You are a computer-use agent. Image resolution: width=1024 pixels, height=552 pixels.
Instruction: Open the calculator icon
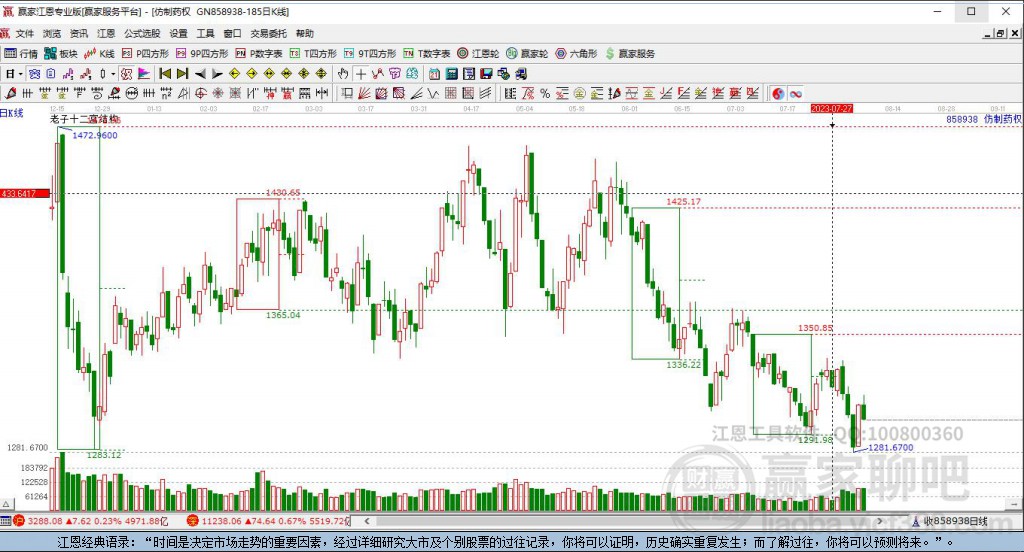(x=451, y=74)
